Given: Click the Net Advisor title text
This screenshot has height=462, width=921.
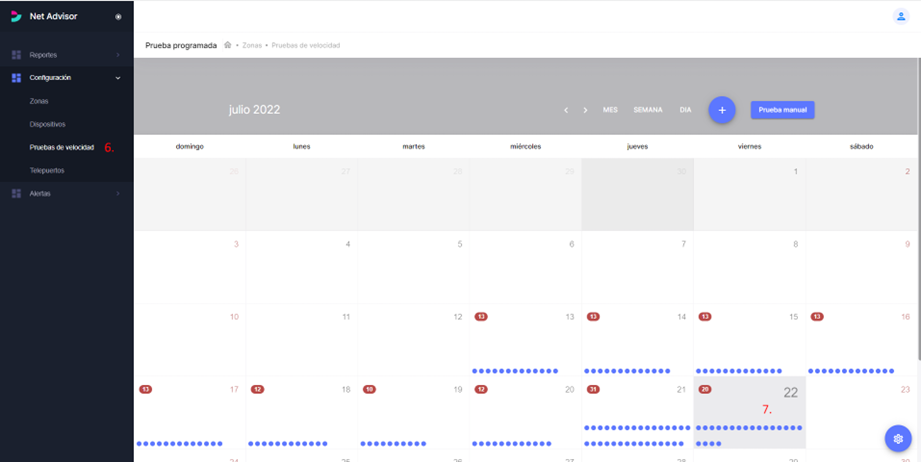Looking at the screenshot, I should 53,16.
